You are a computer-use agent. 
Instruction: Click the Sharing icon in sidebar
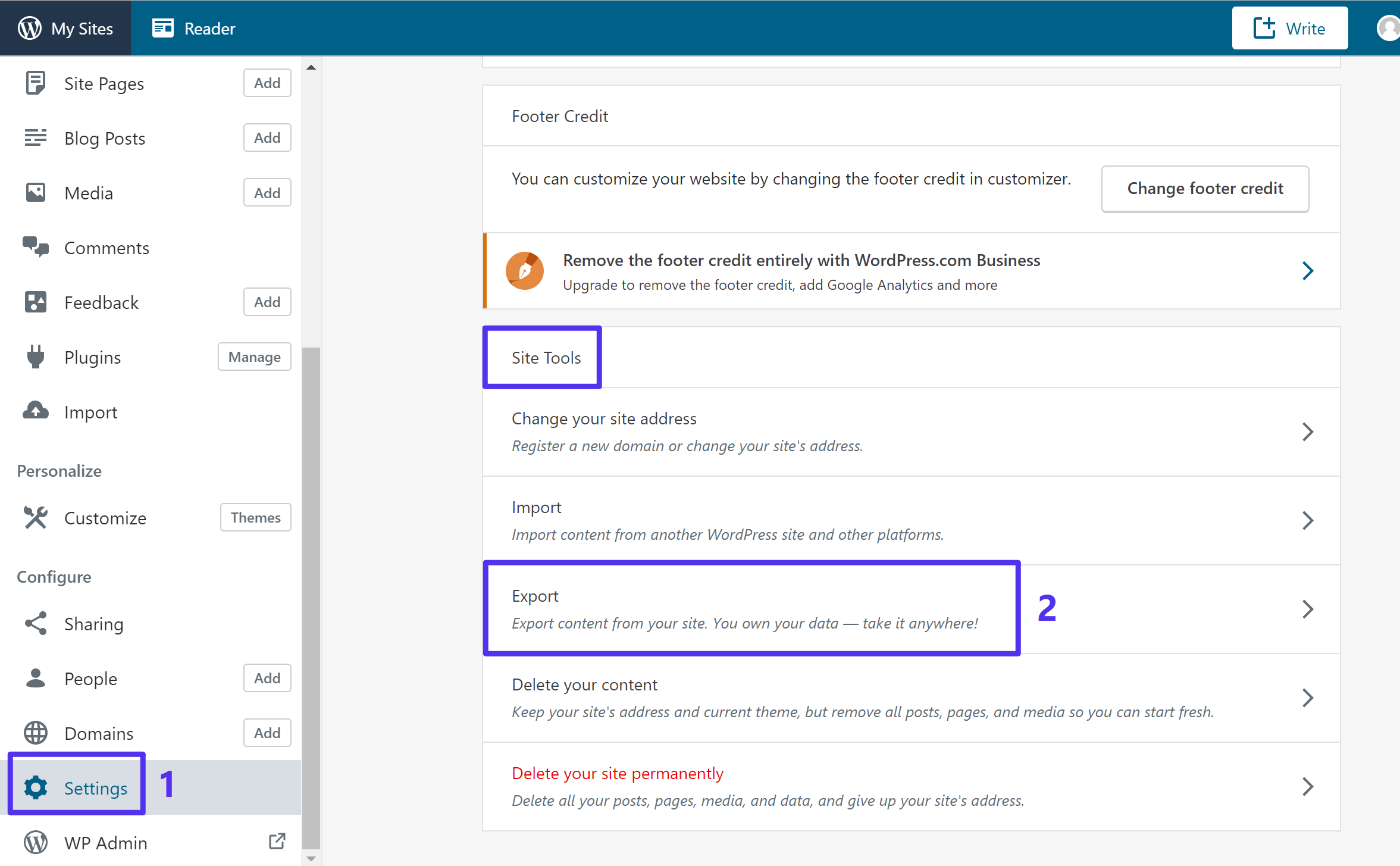tap(36, 623)
